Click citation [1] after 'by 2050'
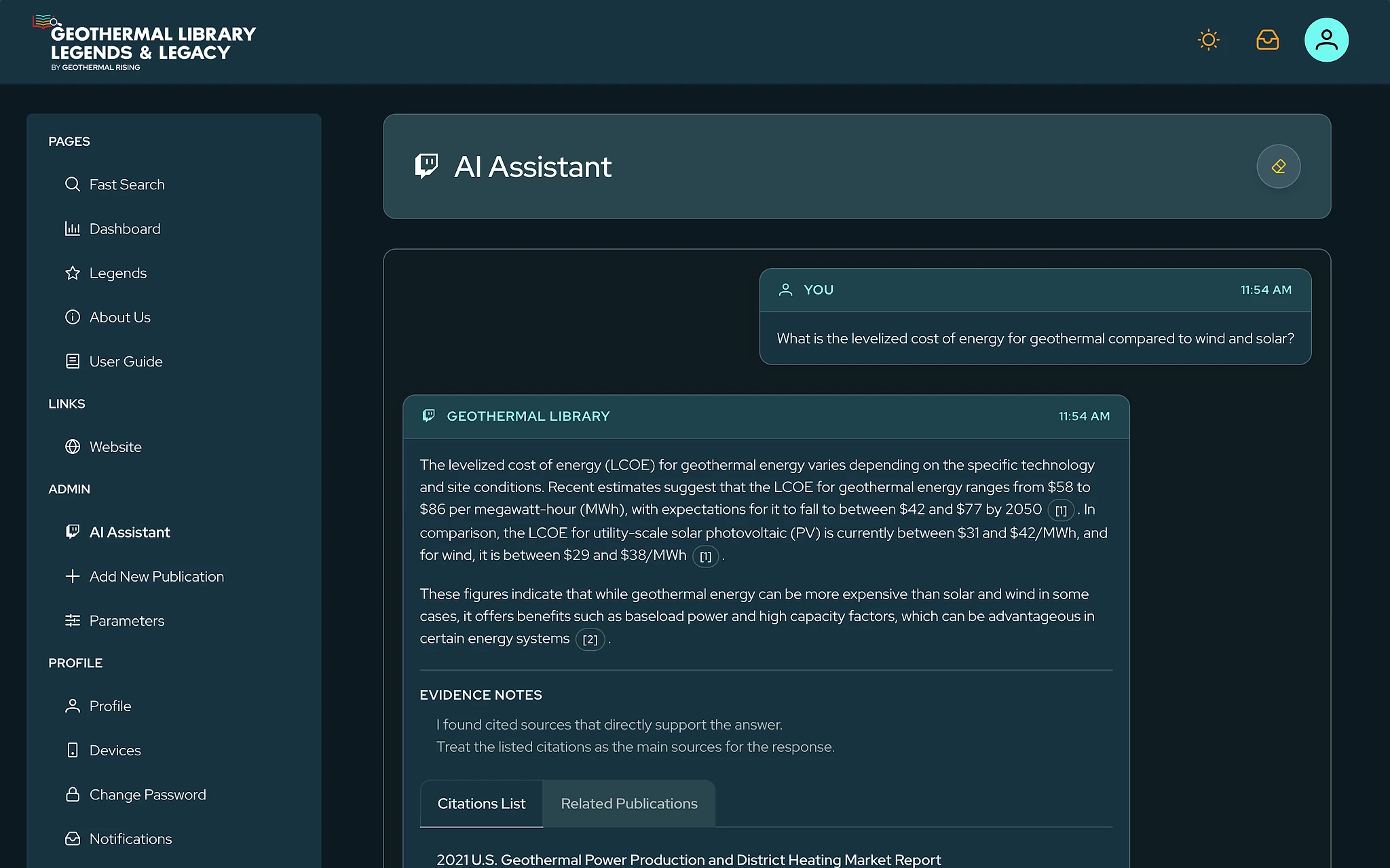1390x868 pixels. pos(1061,510)
